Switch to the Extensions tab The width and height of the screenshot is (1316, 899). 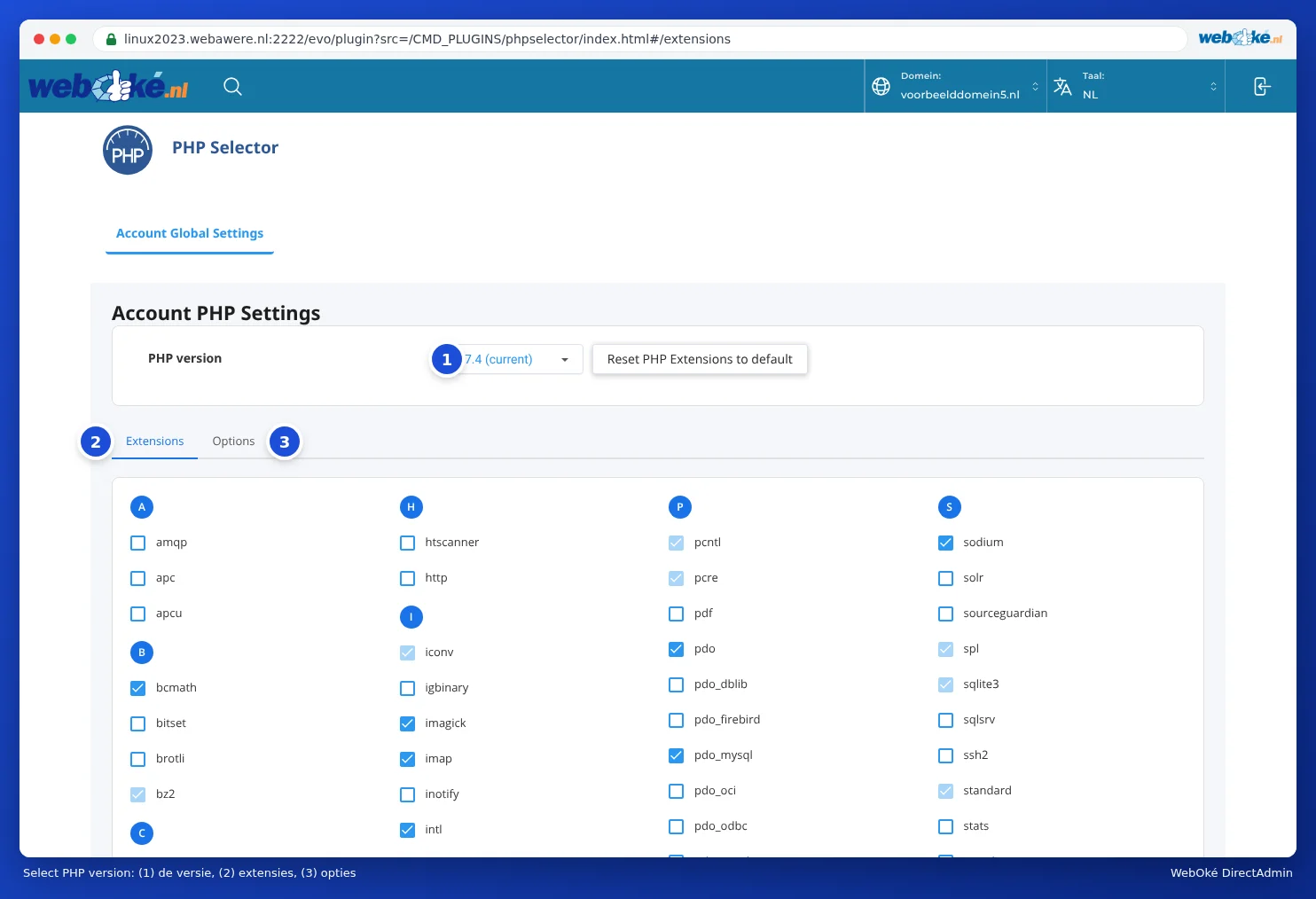tap(154, 442)
